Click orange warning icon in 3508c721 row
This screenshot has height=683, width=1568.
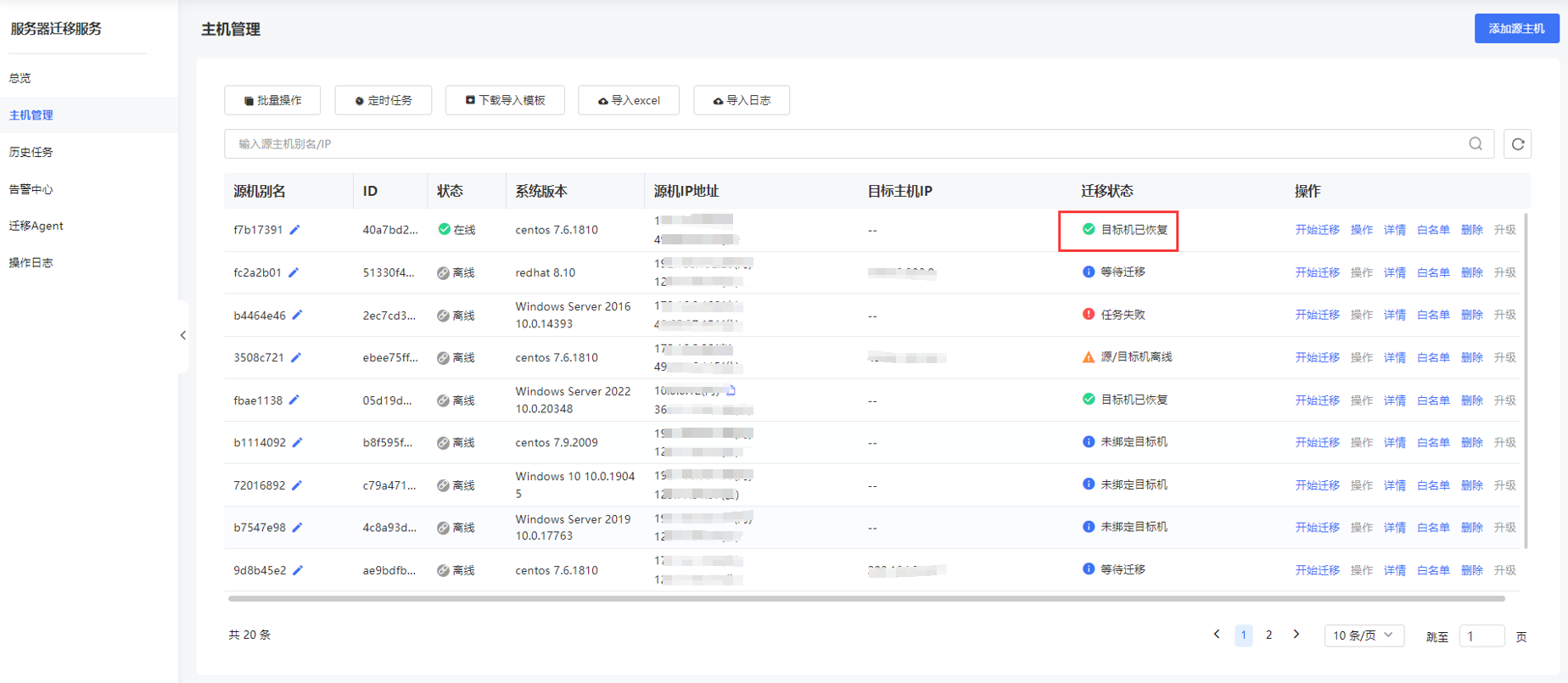pos(1089,357)
